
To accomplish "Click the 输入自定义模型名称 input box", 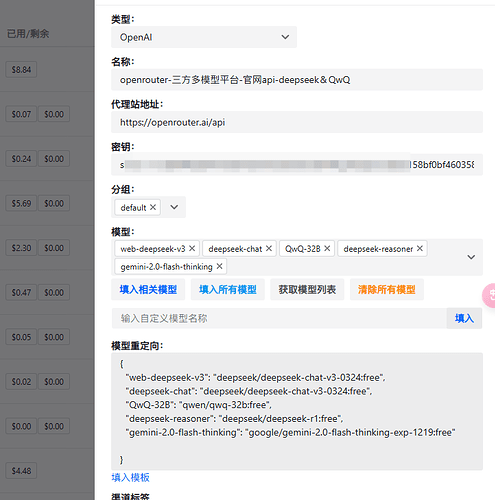I will [279, 318].
